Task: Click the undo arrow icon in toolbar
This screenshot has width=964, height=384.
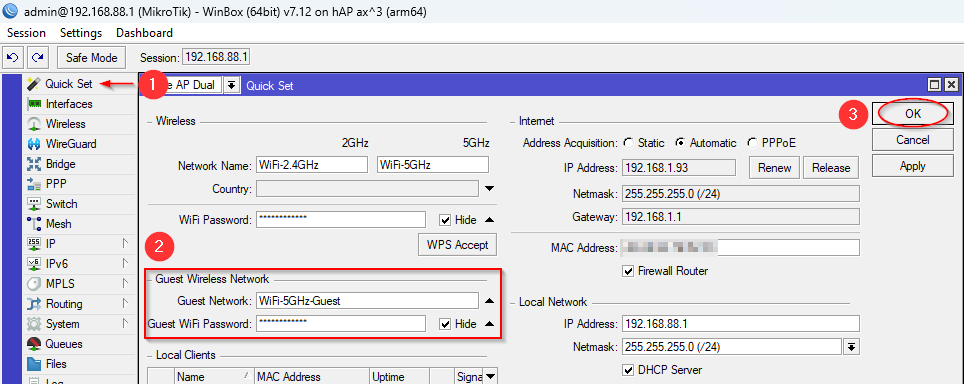Action: point(12,58)
